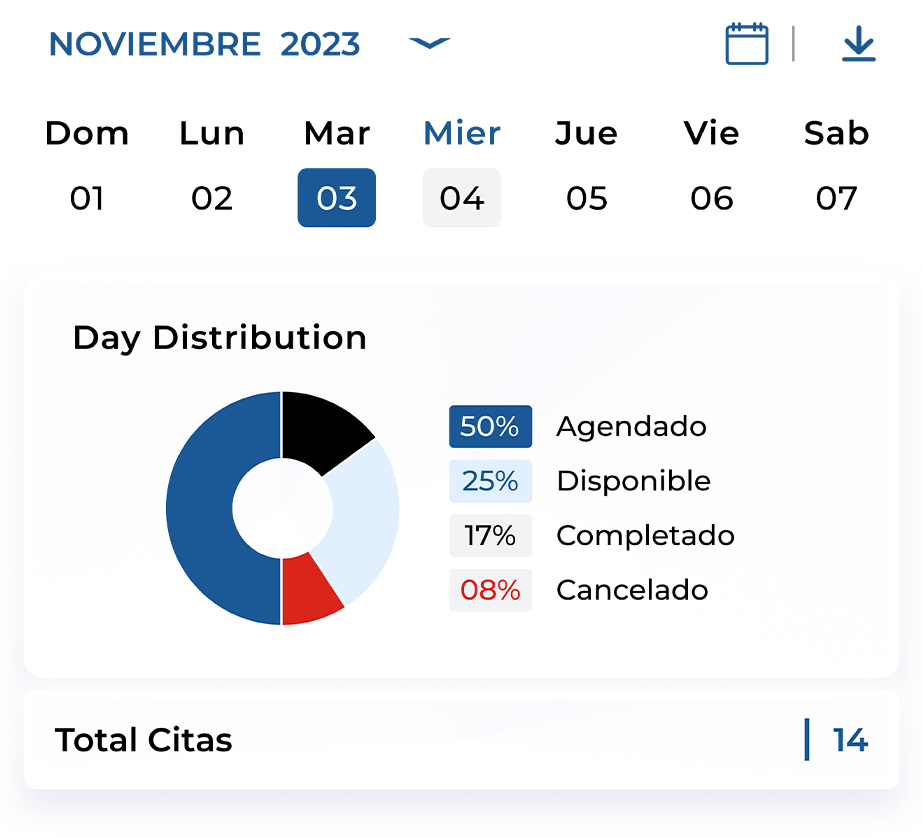Click the Day Distribution heading

pos(220,338)
